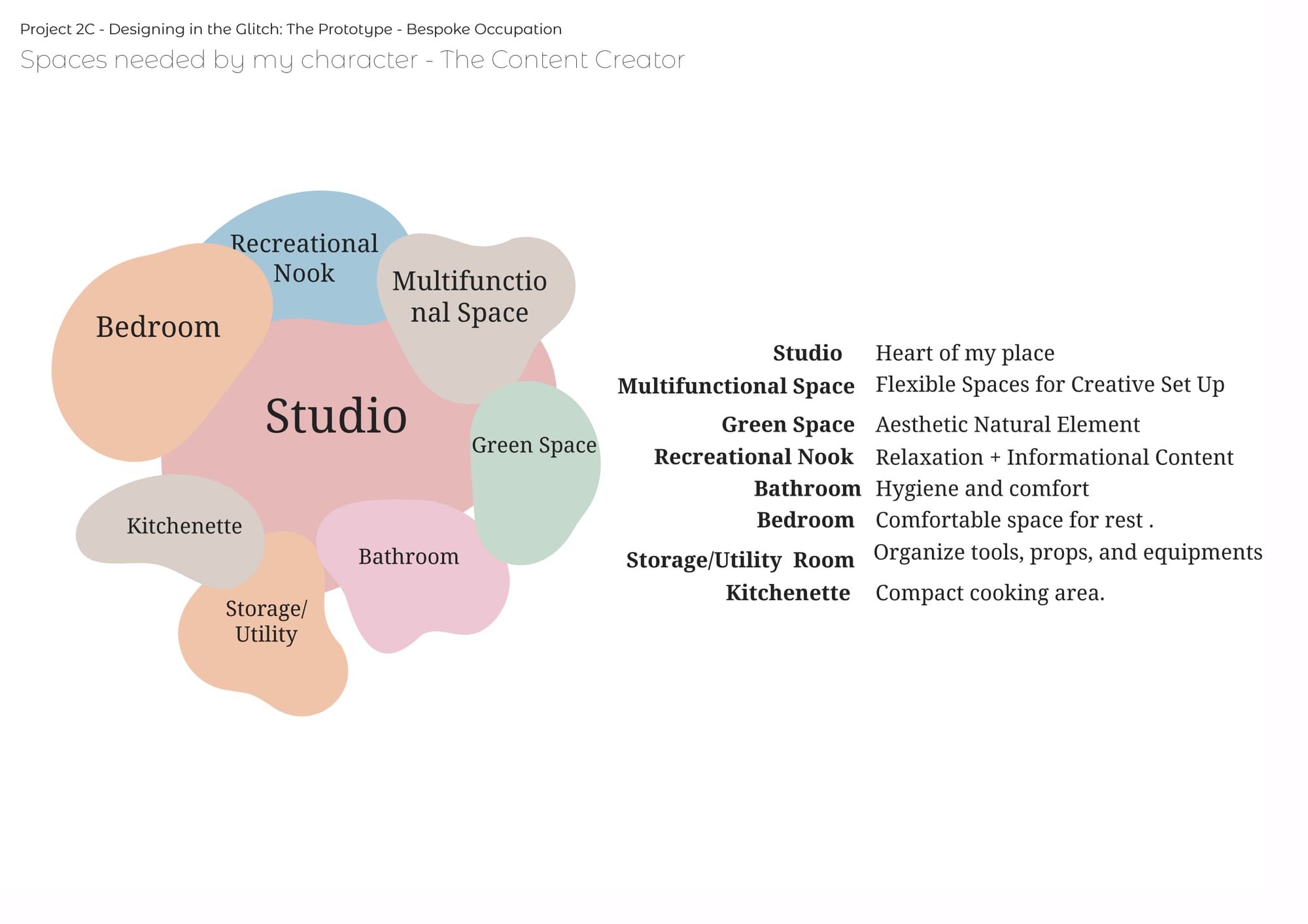This screenshot has height=924, width=1308.
Task: Click the Recreational Nook bubble
Action: [x=305, y=258]
